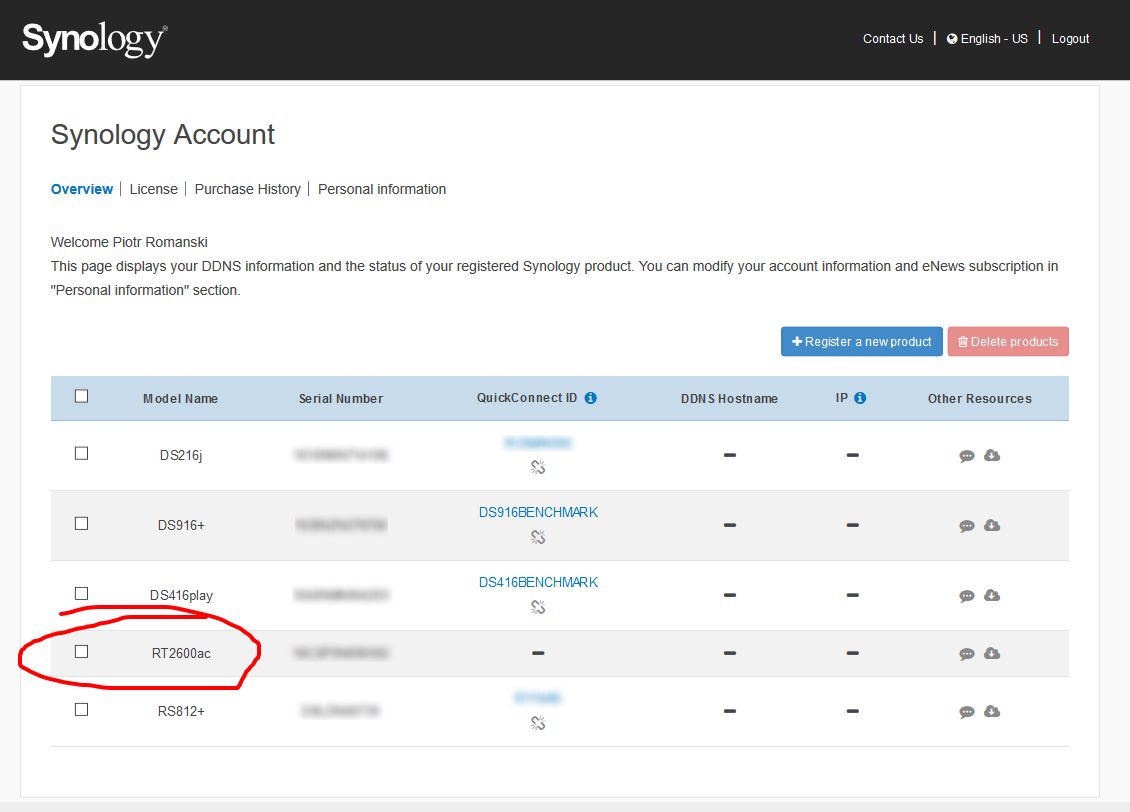
Task: Click the Logout link
Action: point(1070,39)
